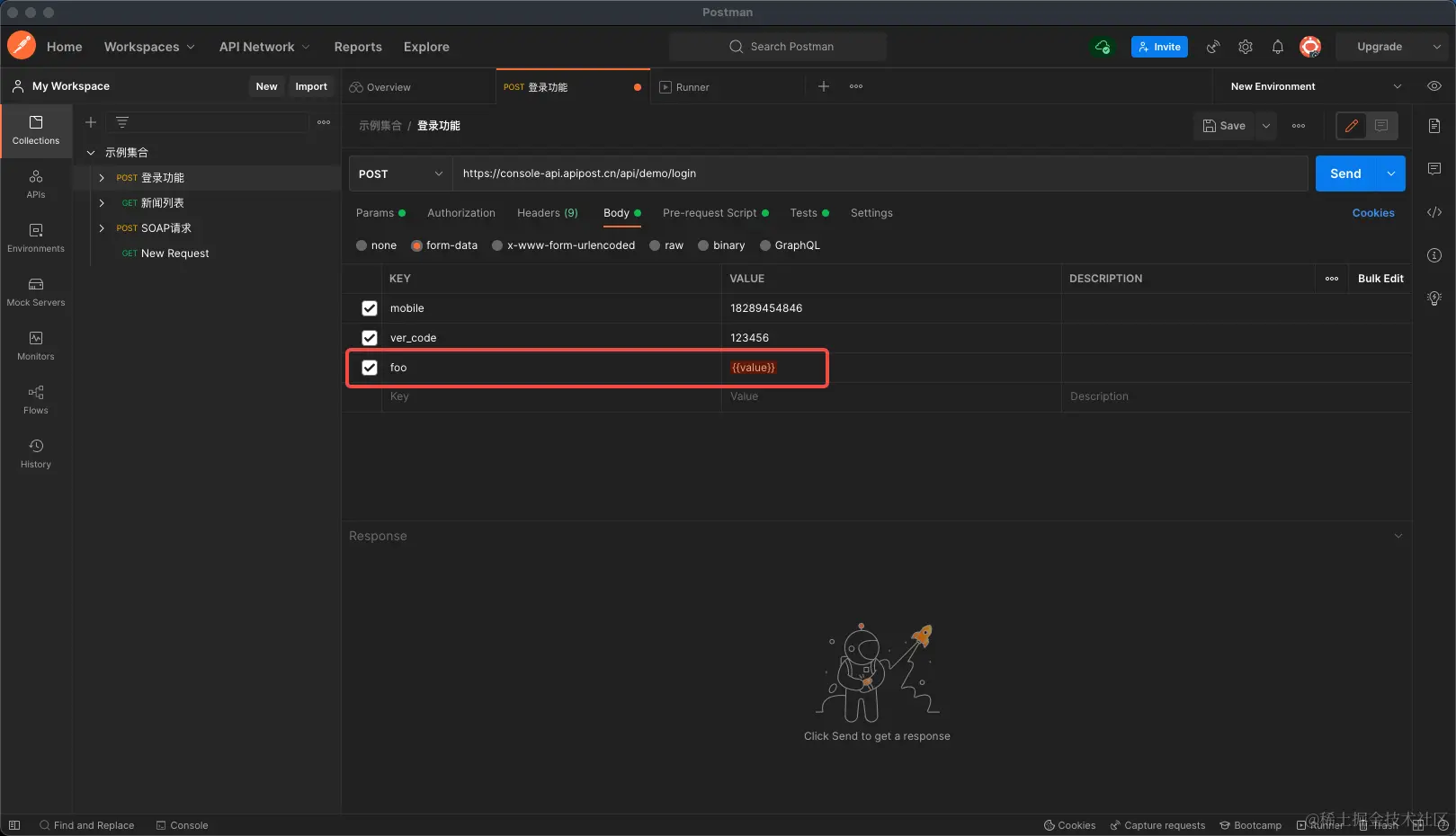
Task: Switch to the Headers (9) tab
Action: pos(548,213)
